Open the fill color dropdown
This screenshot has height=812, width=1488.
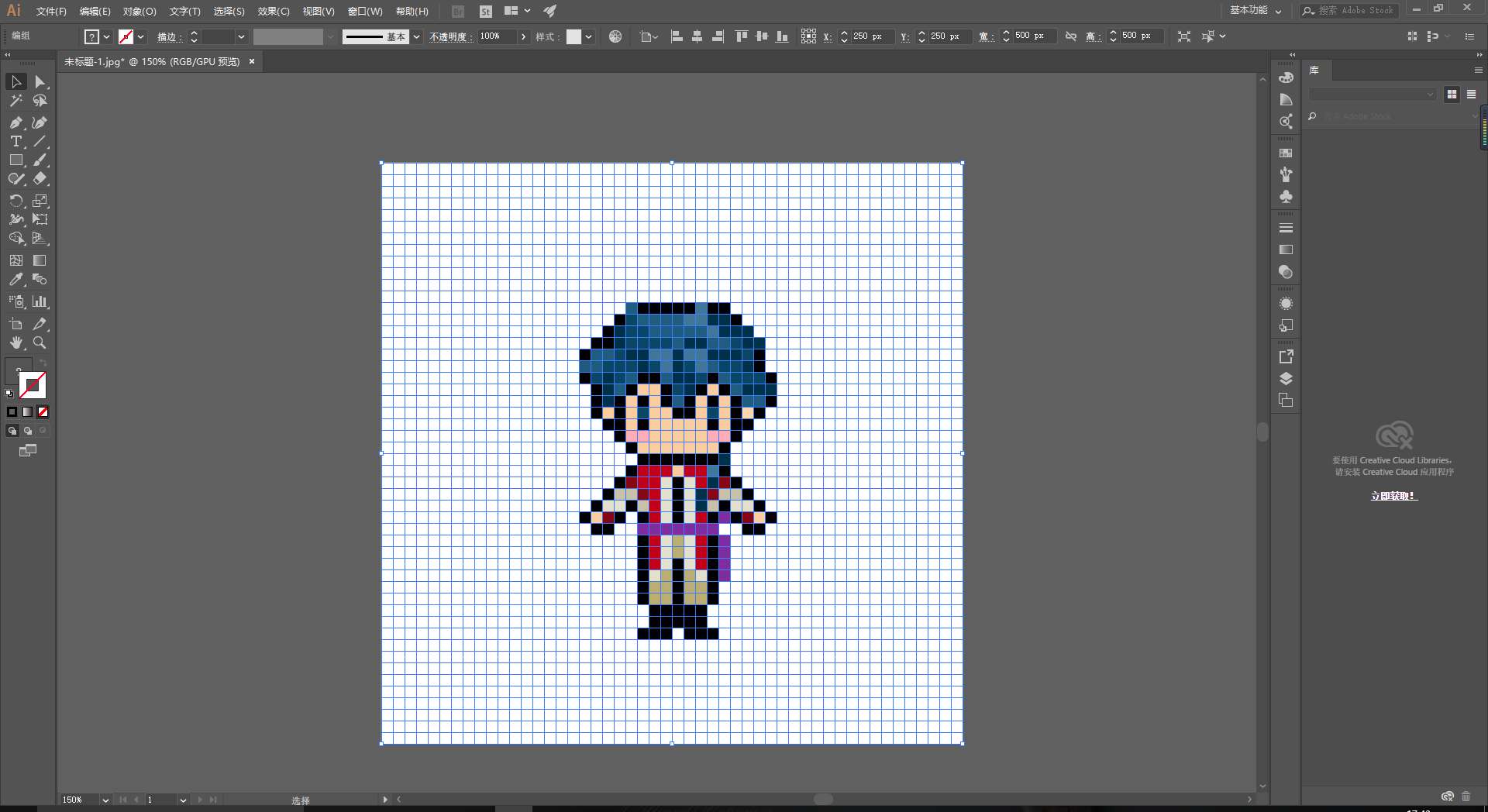pos(107,36)
